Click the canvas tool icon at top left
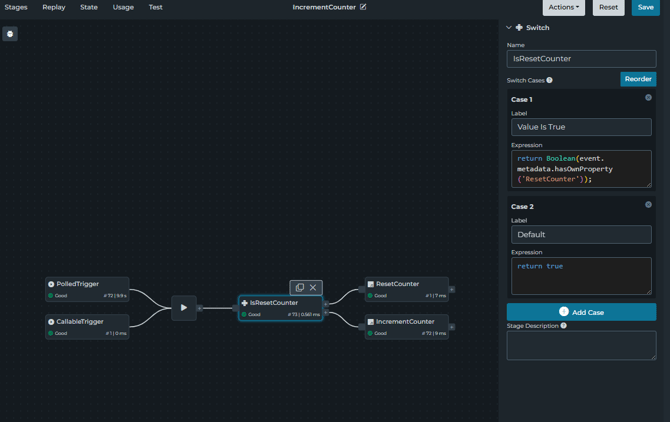This screenshot has height=422, width=670. point(10,34)
